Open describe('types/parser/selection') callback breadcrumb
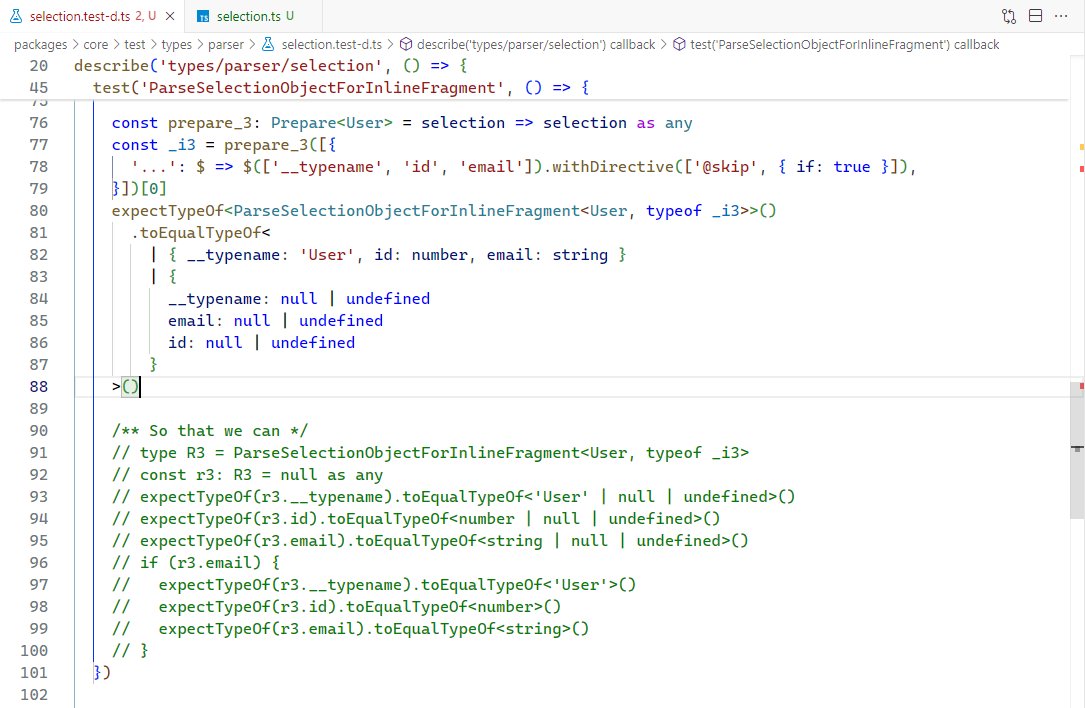The width and height of the screenshot is (1085, 708). click(x=536, y=44)
